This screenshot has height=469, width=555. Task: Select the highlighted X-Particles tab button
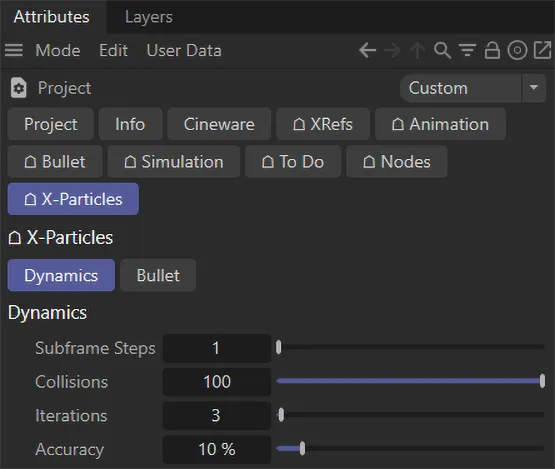pos(73,199)
